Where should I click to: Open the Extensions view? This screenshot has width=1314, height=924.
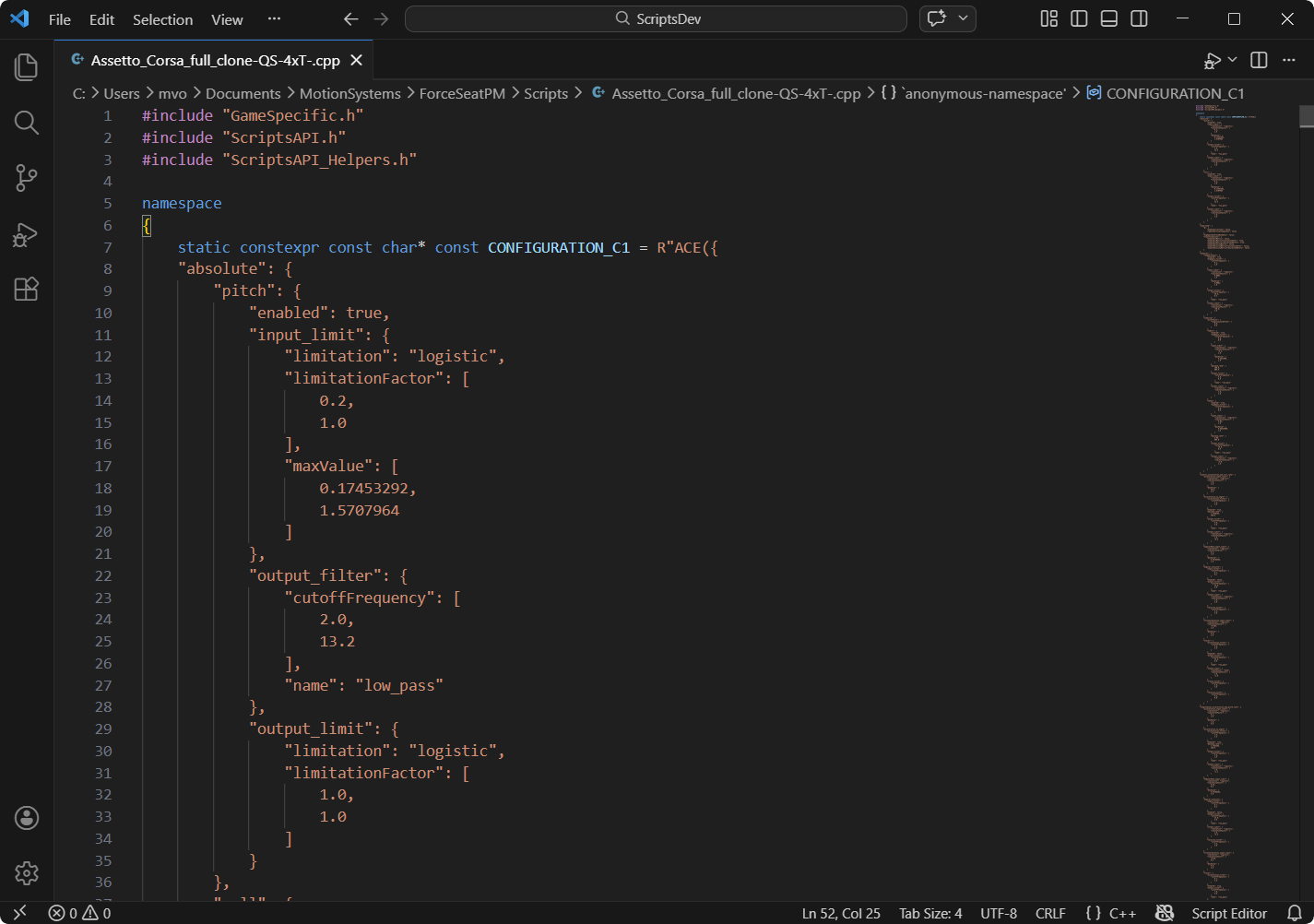[27, 290]
